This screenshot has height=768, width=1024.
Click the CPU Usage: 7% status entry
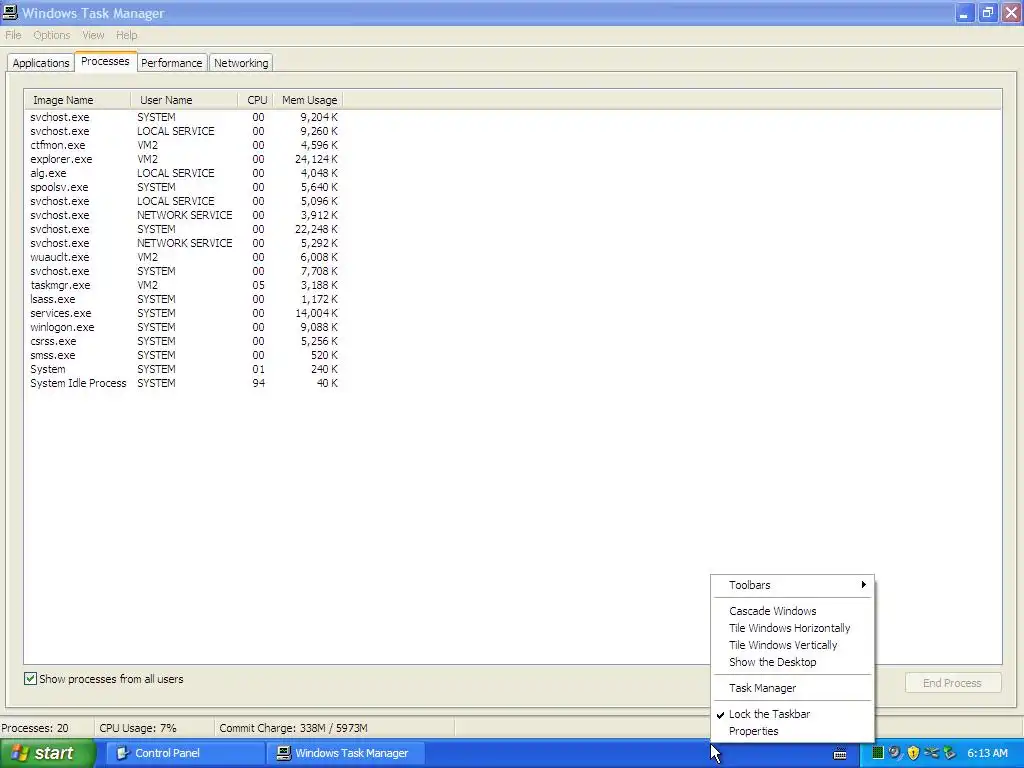[138, 728]
